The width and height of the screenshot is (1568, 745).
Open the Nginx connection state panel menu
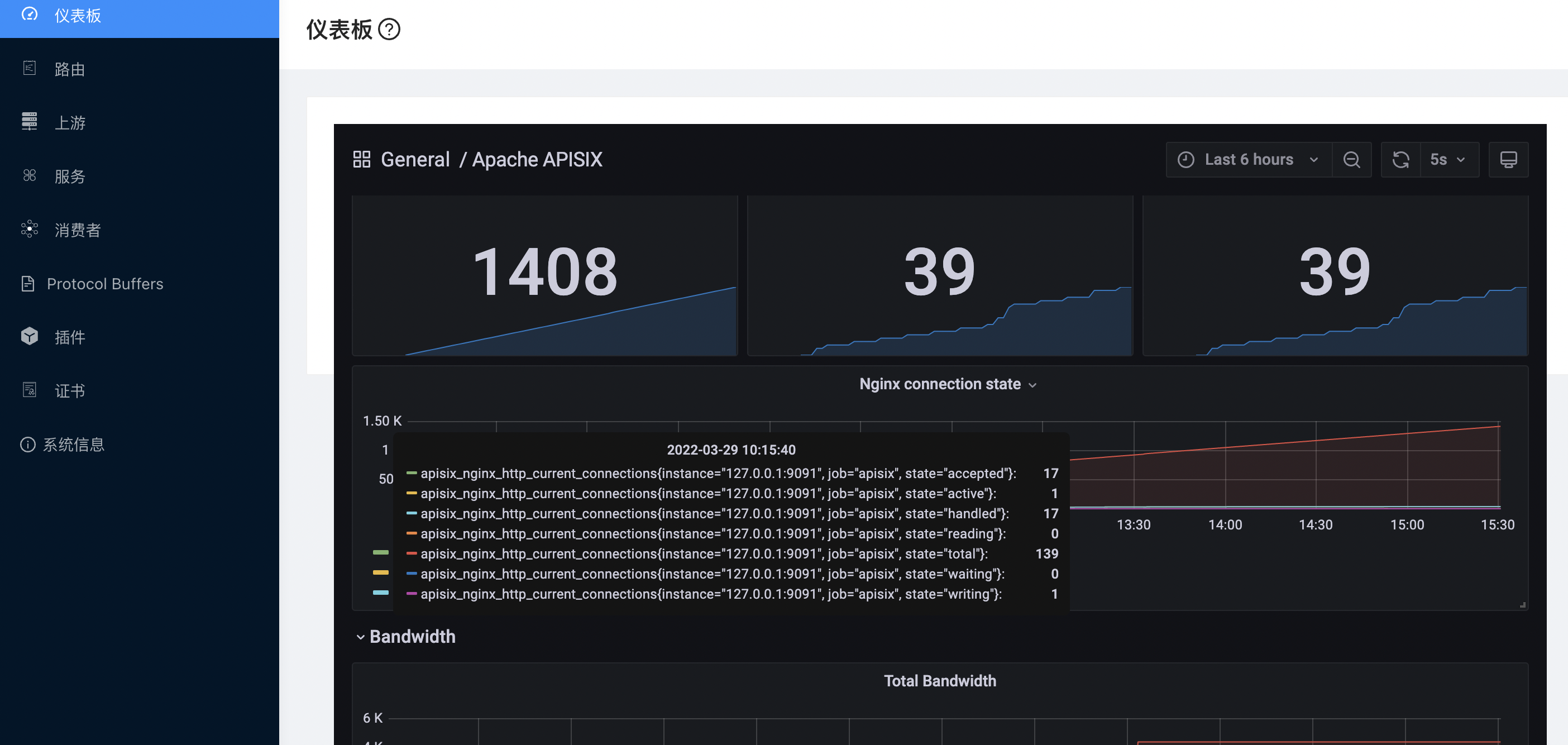(947, 384)
